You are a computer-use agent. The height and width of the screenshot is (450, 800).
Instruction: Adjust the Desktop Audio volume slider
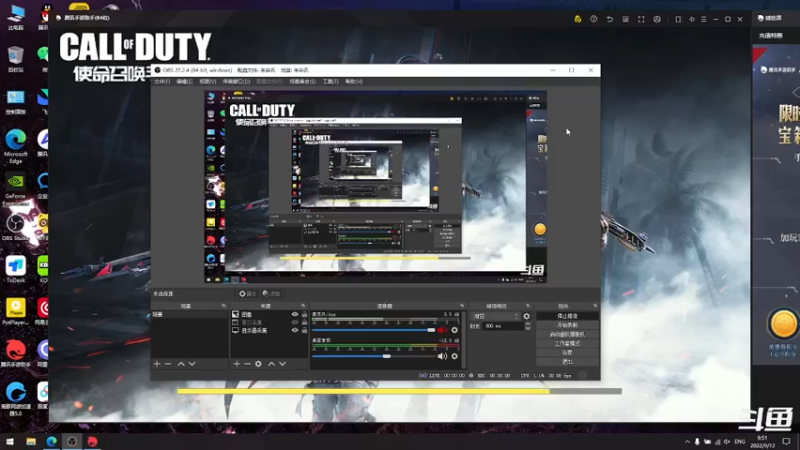(x=373, y=356)
